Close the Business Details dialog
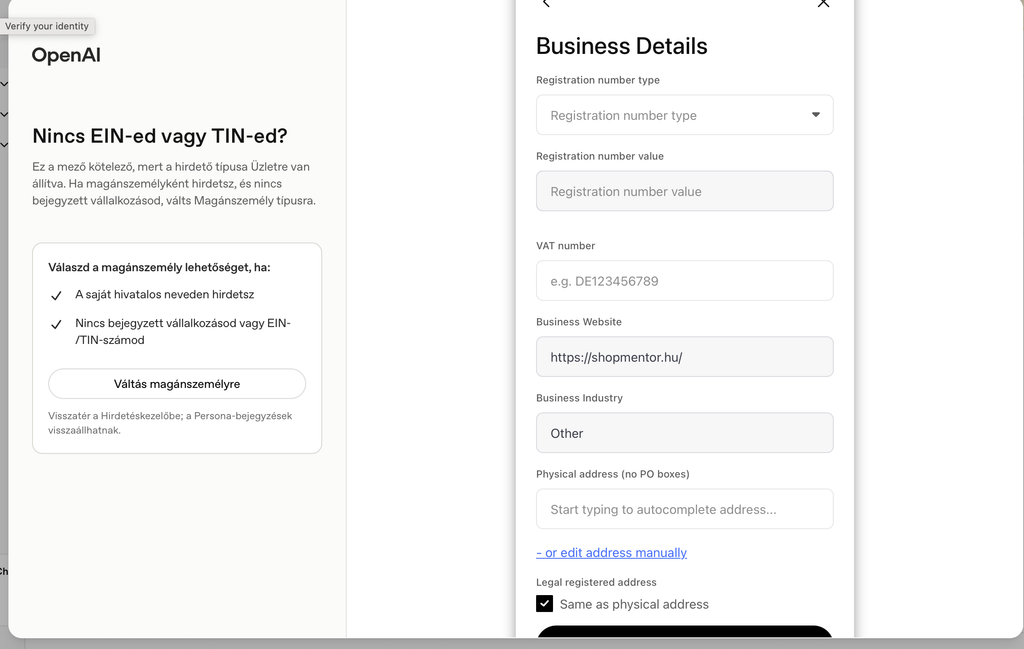The width and height of the screenshot is (1024, 649). point(823,4)
